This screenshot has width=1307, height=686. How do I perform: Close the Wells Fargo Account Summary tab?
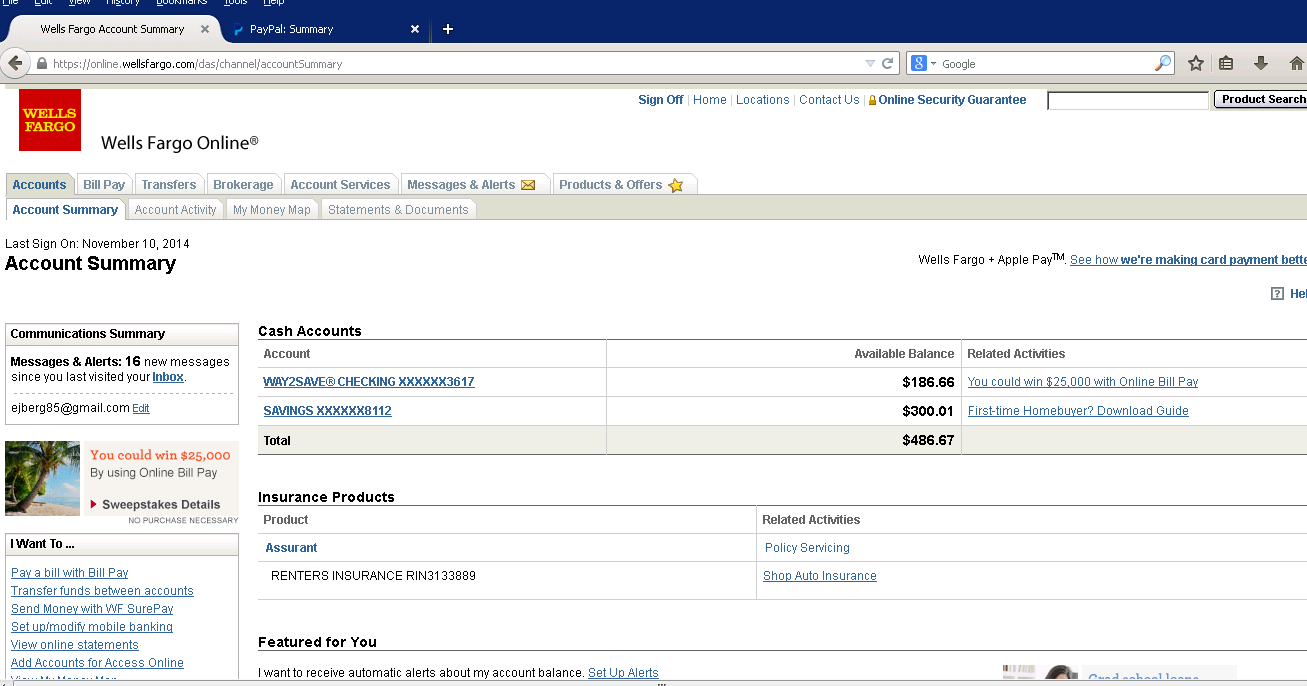pos(205,29)
